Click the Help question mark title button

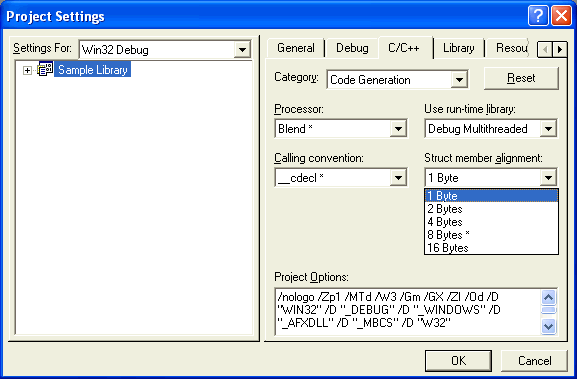(538, 16)
